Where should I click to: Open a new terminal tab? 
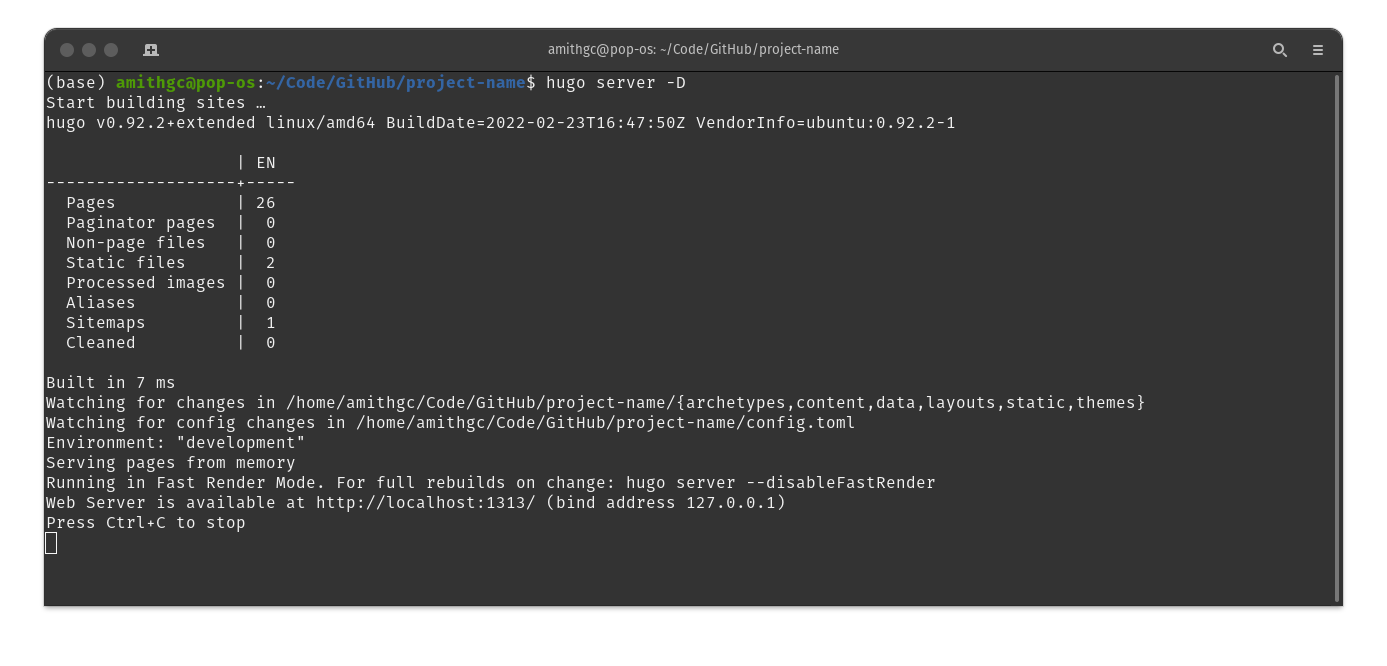coord(151,49)
